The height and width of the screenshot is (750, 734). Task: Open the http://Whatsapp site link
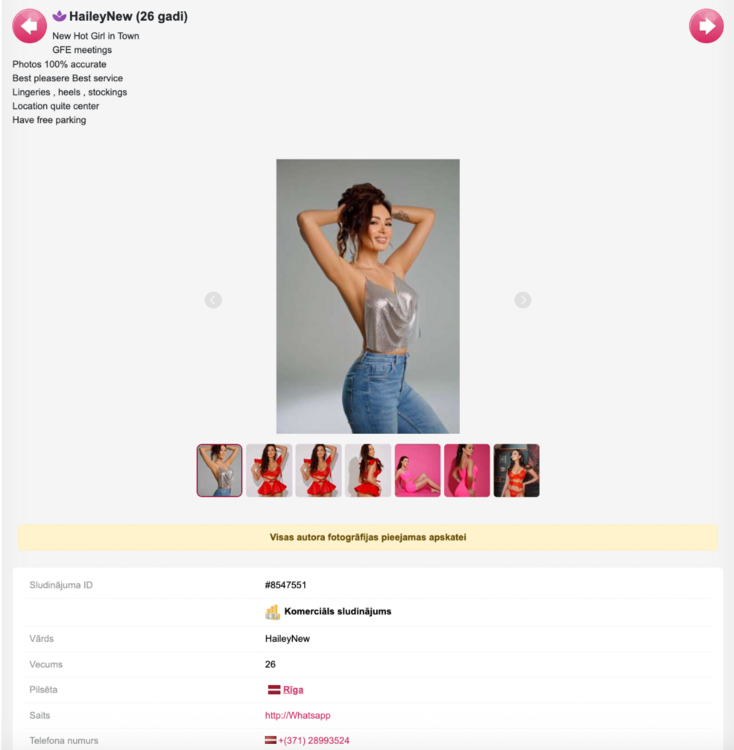297,715
